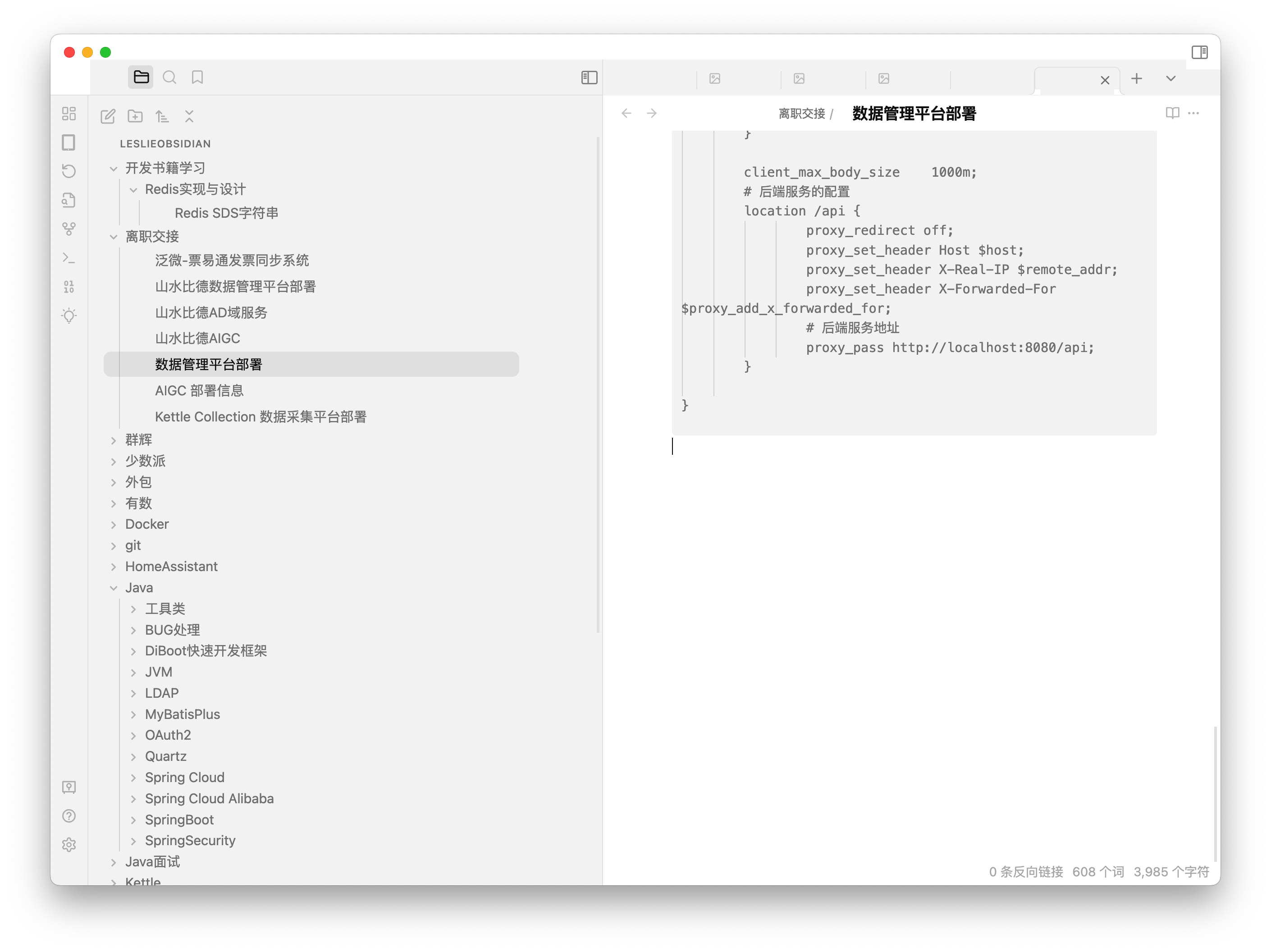The height and width of the screenshot is (952, 1271).
Task: Collapse all folders icon
Action: (189, 117)
